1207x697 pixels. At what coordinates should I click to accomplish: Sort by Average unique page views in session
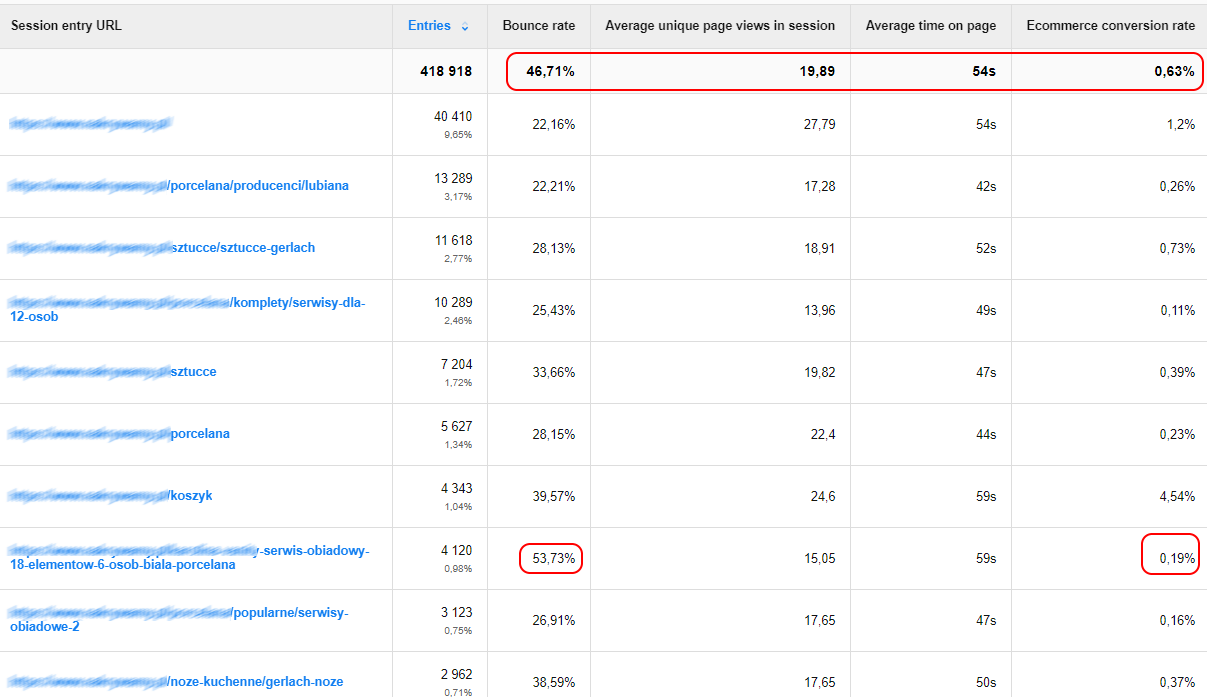tap(719, 26)
